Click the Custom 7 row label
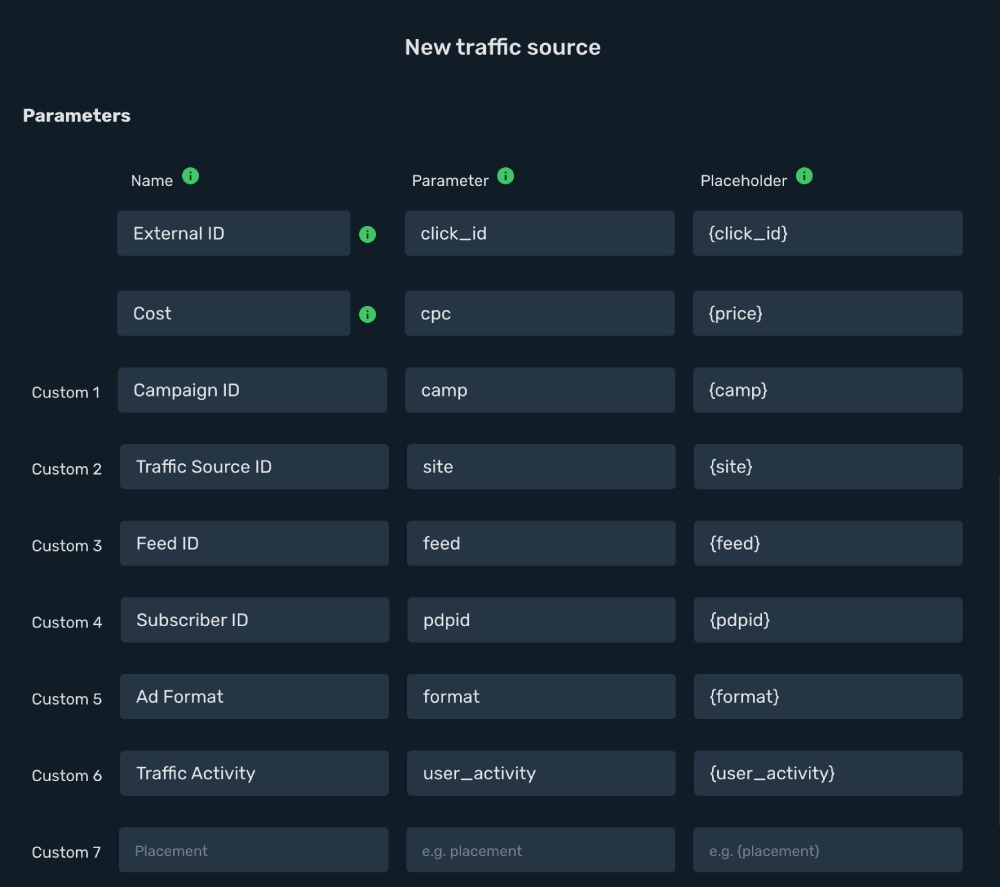The image size is (1000, 887). (66, 852)
